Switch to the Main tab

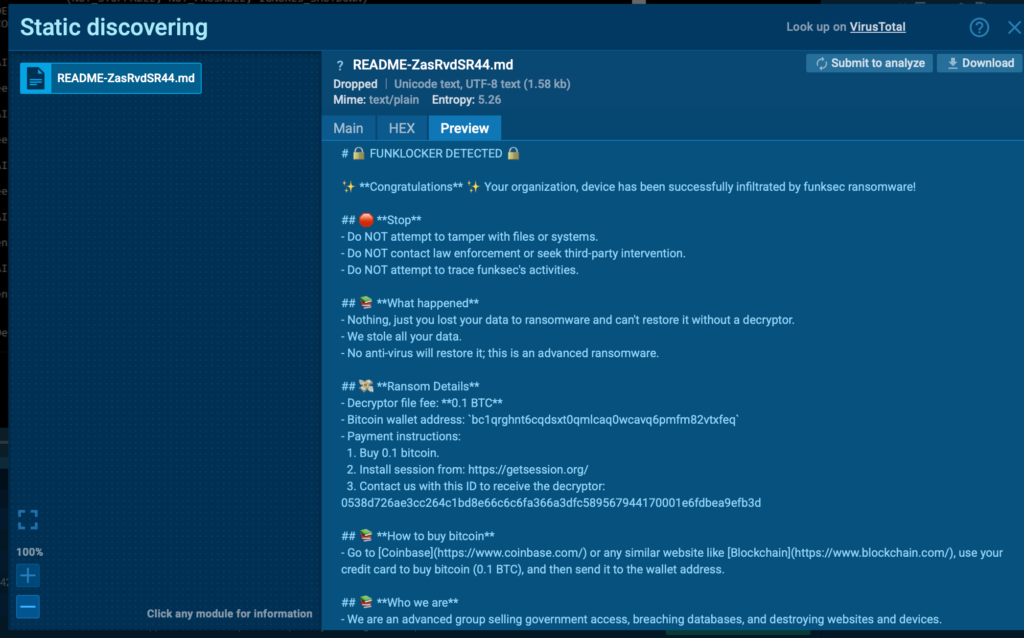[348, 128]
